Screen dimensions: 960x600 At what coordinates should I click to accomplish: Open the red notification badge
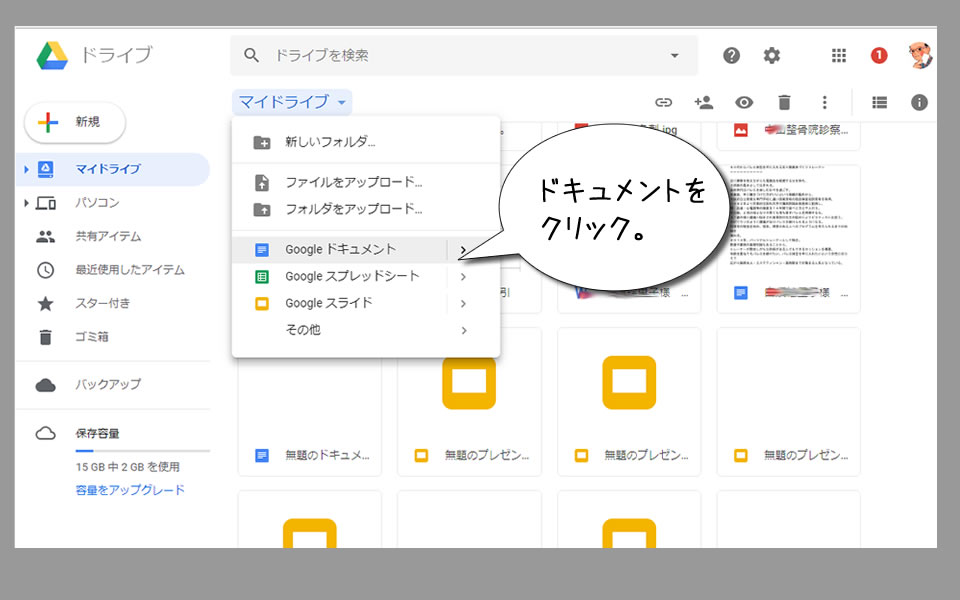click(879, 56)
